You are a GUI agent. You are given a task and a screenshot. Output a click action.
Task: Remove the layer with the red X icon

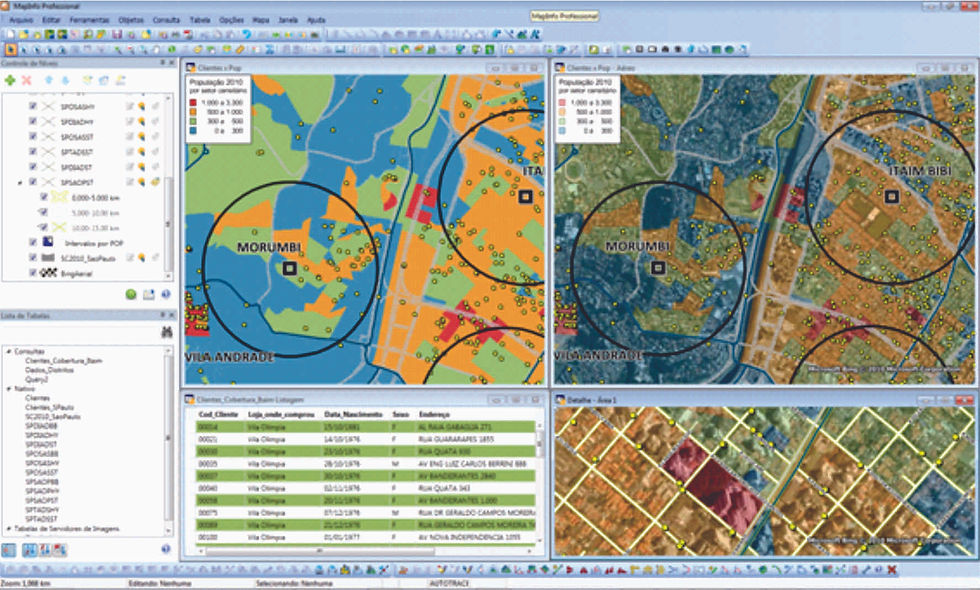click(26, 81)
